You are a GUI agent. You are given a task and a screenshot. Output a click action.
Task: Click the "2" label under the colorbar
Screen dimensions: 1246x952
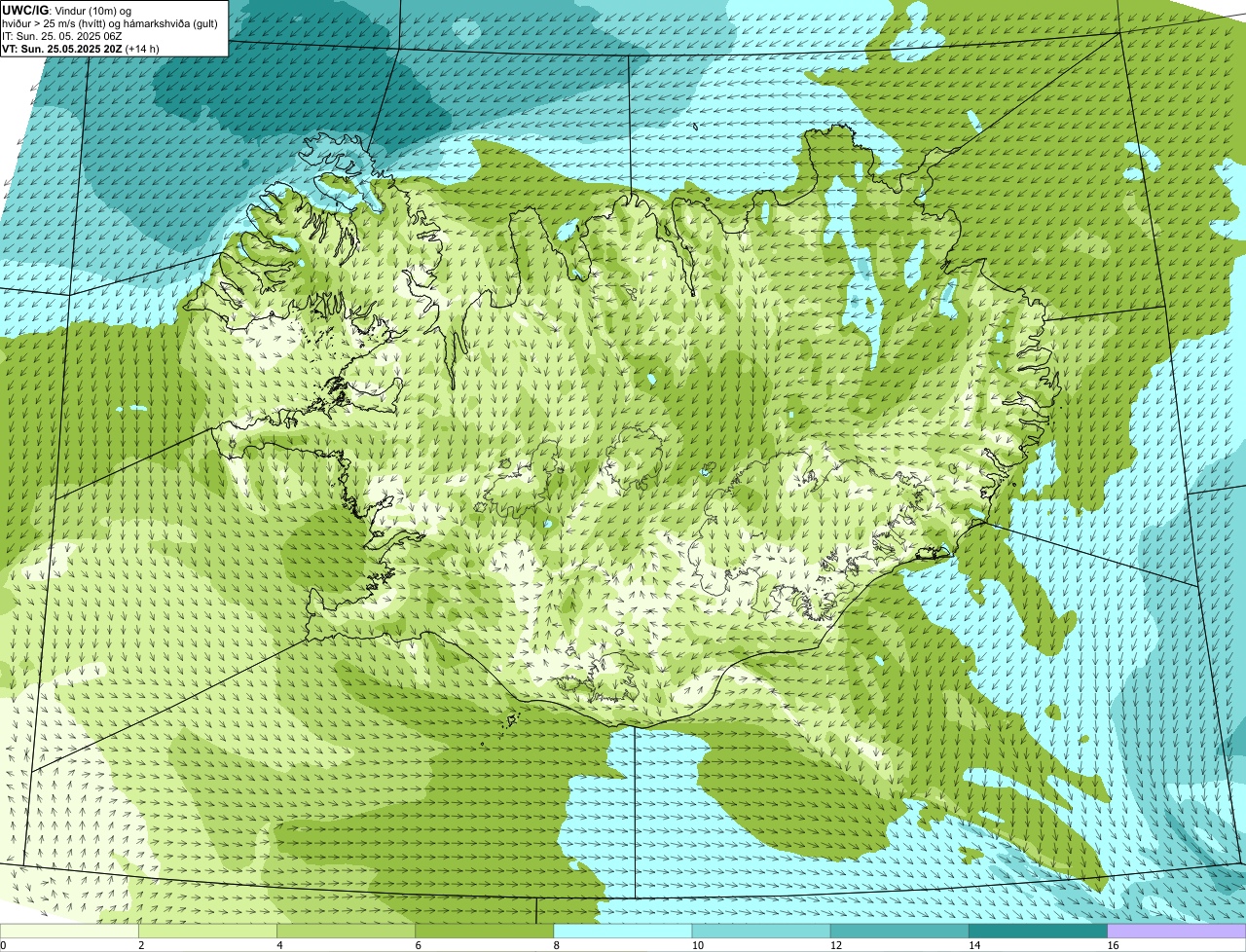141,945
